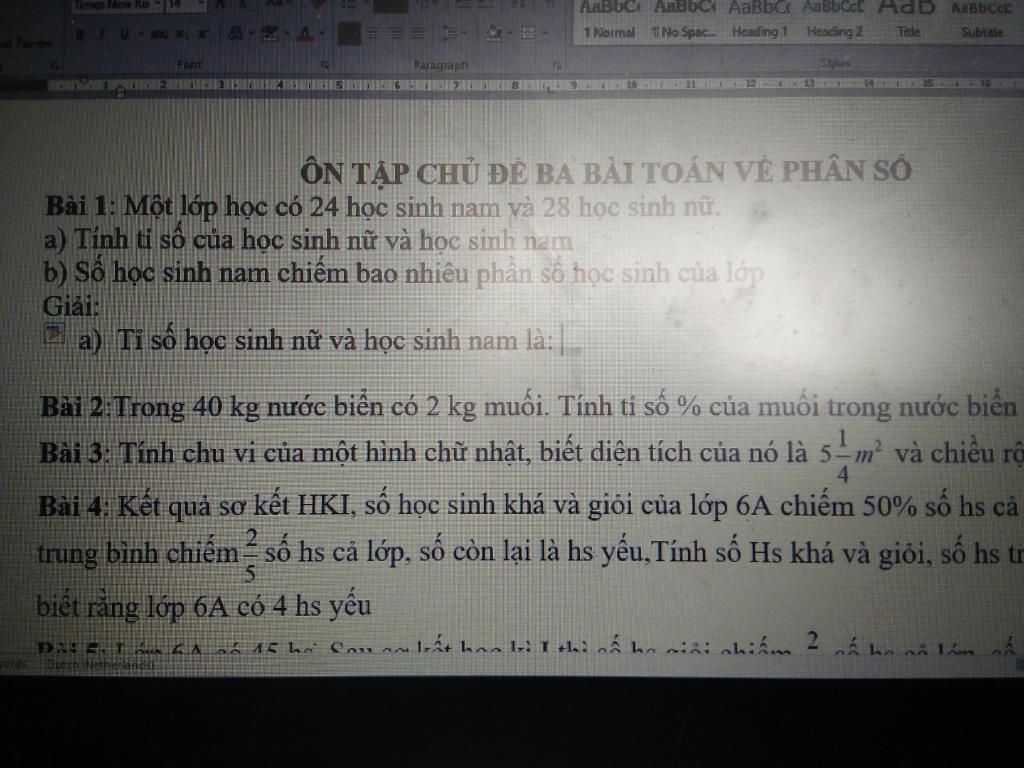Apply Underline to selected text

tap(124, 34)
